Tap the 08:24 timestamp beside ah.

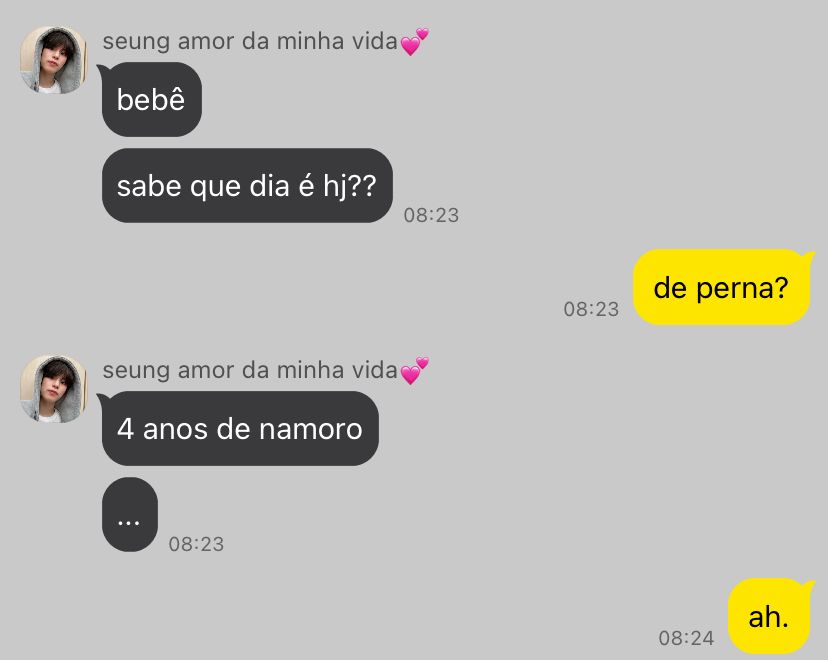coord(686,638)
